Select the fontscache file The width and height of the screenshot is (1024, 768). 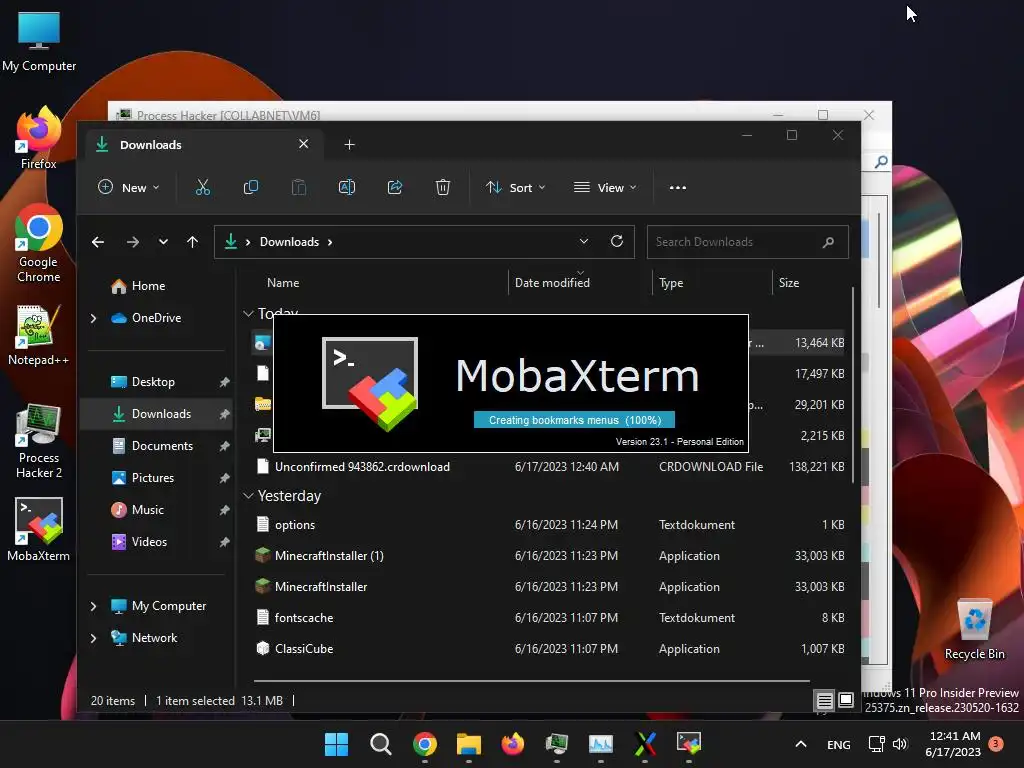coord(549,618)
